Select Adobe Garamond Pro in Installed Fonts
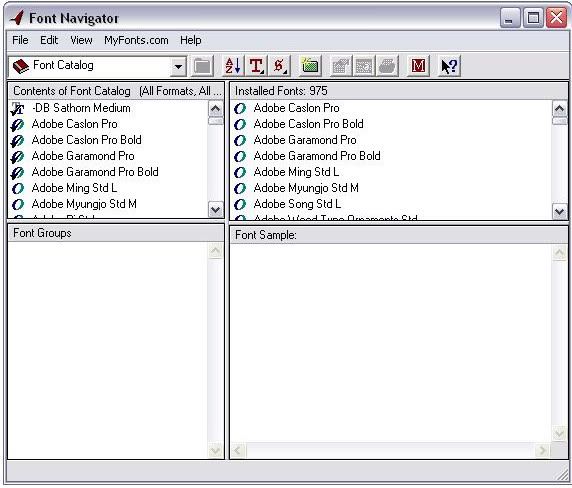572x488 pixels. coord(305,140)
